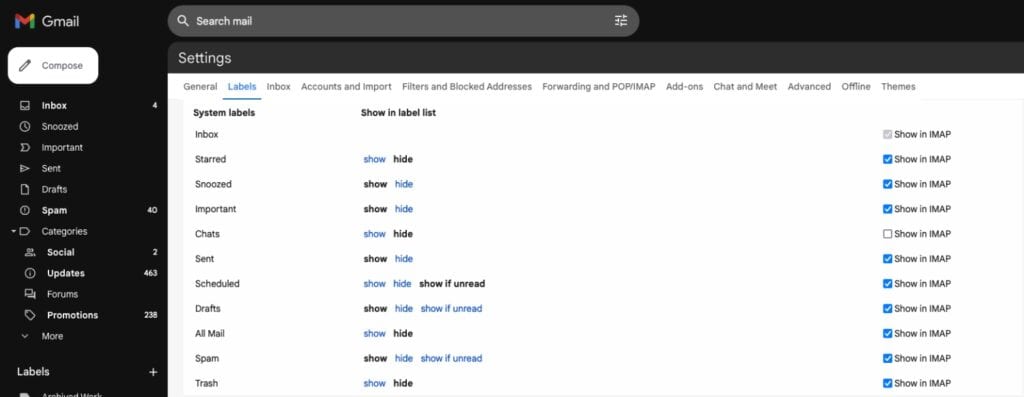Click the Important marker icon
This screenshot has height=397, width=1024.
pos(25,148)
